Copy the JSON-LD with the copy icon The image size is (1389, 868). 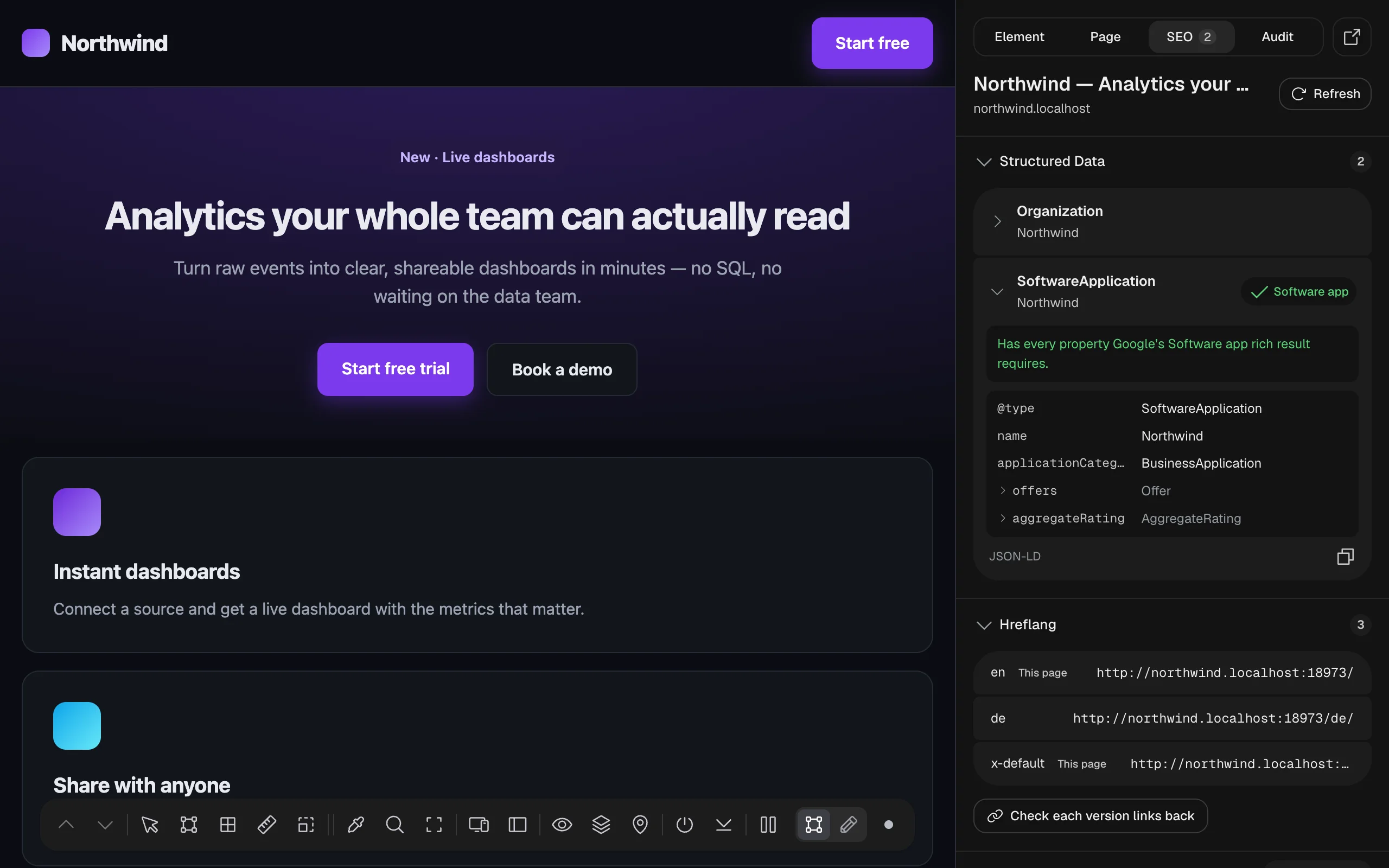tap(1346, 556)
